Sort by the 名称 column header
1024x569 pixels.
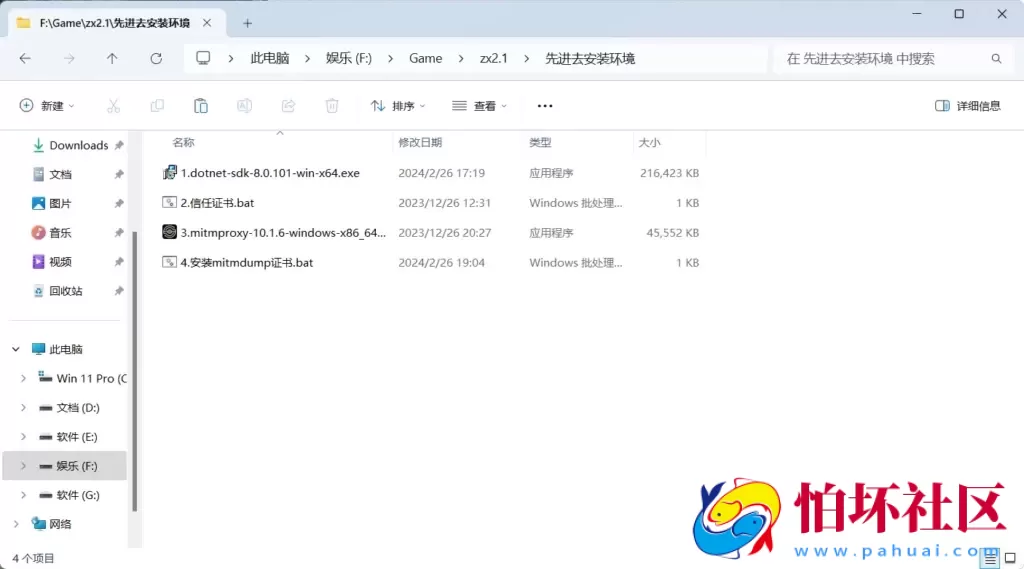pyautogui.click(x=184, y=142)
